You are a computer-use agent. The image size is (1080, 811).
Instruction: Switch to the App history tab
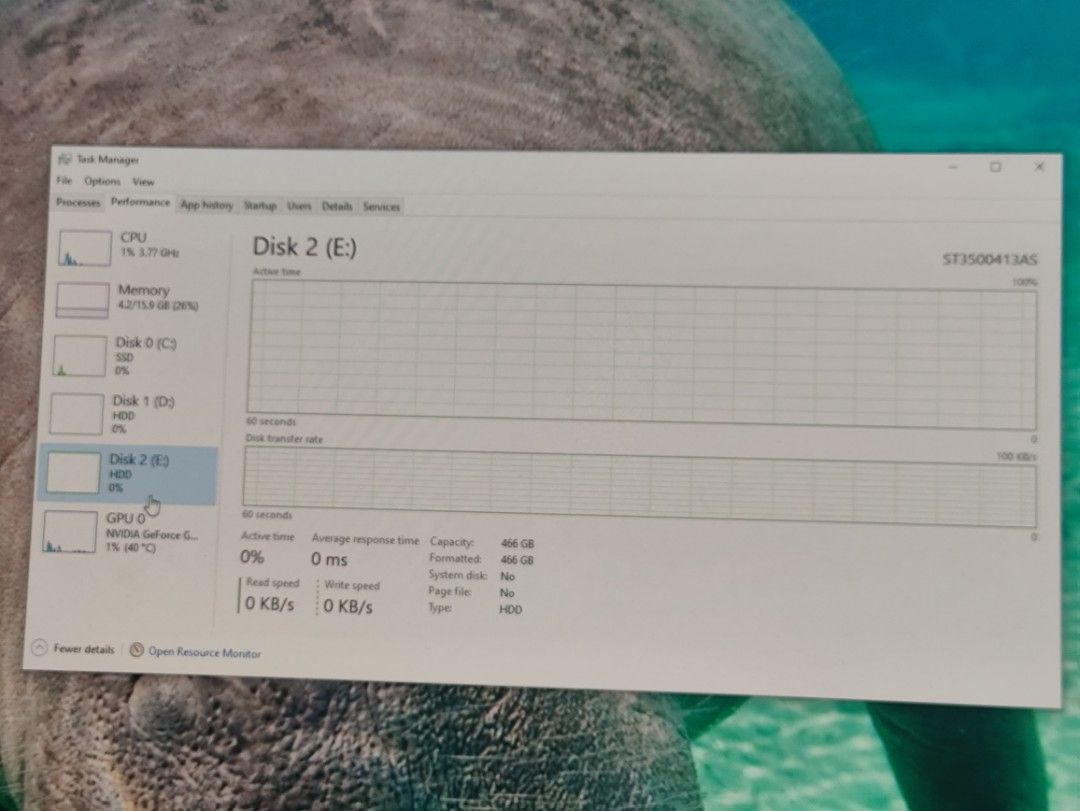[206, 205]
